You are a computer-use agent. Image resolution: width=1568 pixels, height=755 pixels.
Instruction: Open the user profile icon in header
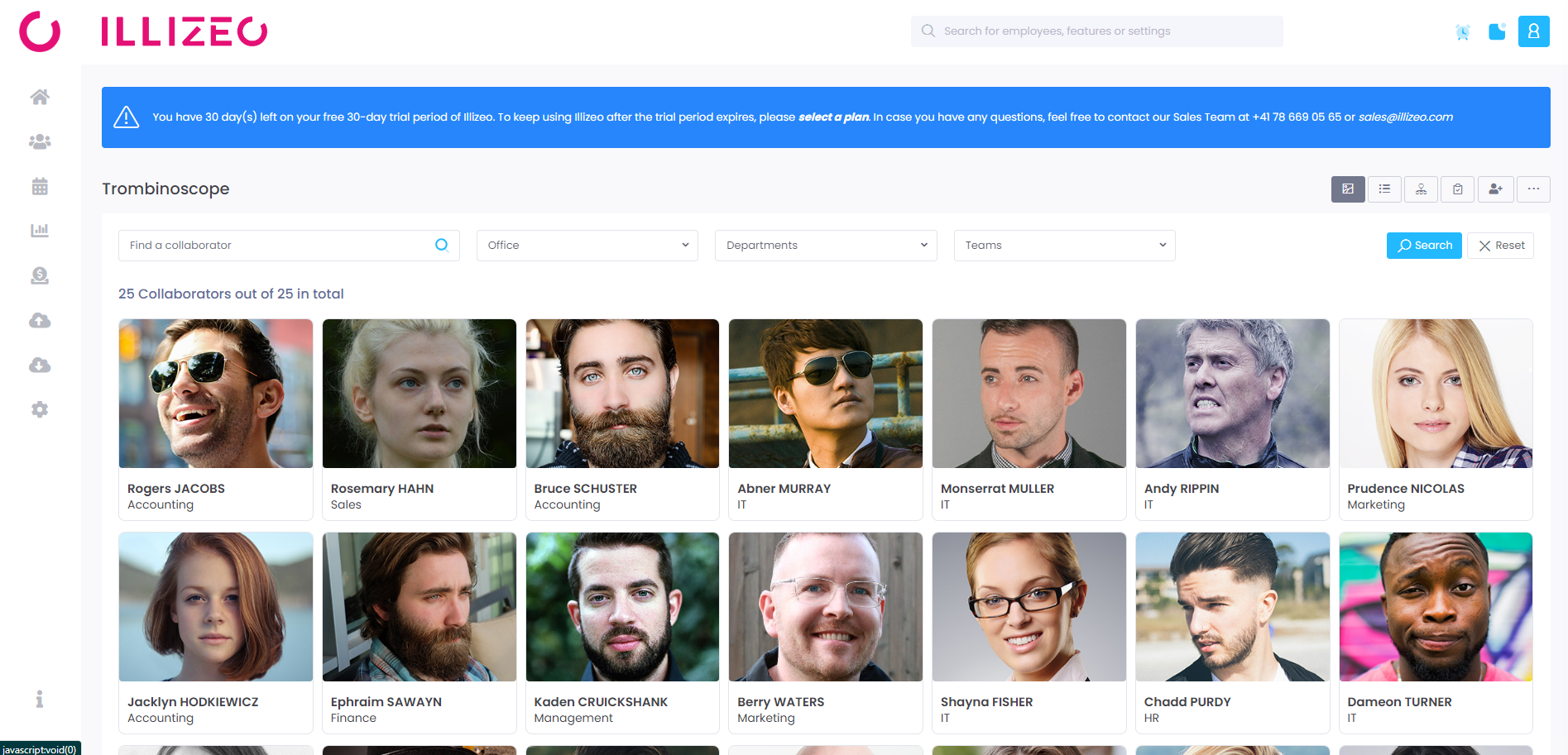point(1533,31)
